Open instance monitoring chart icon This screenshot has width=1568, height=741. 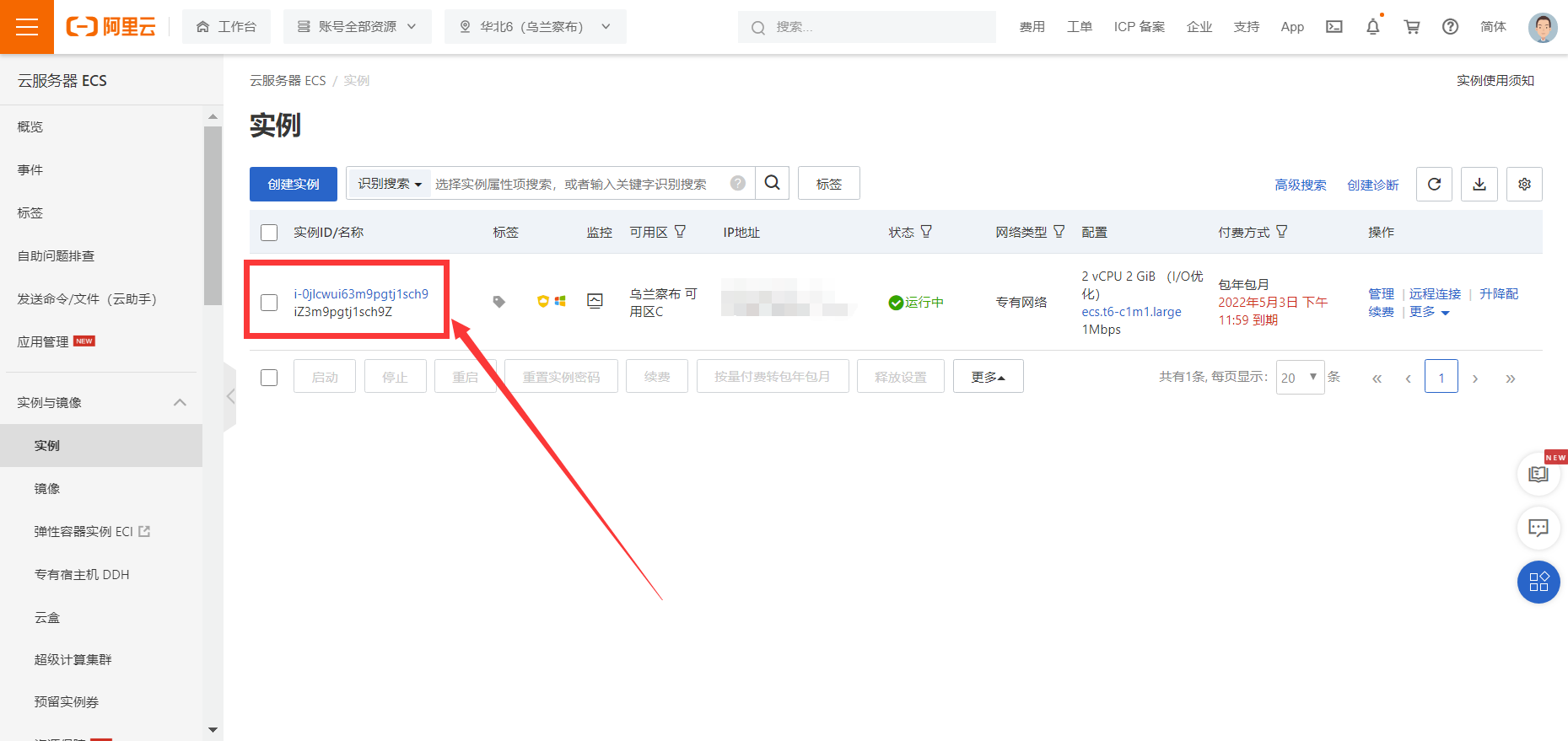click(595, 301)
